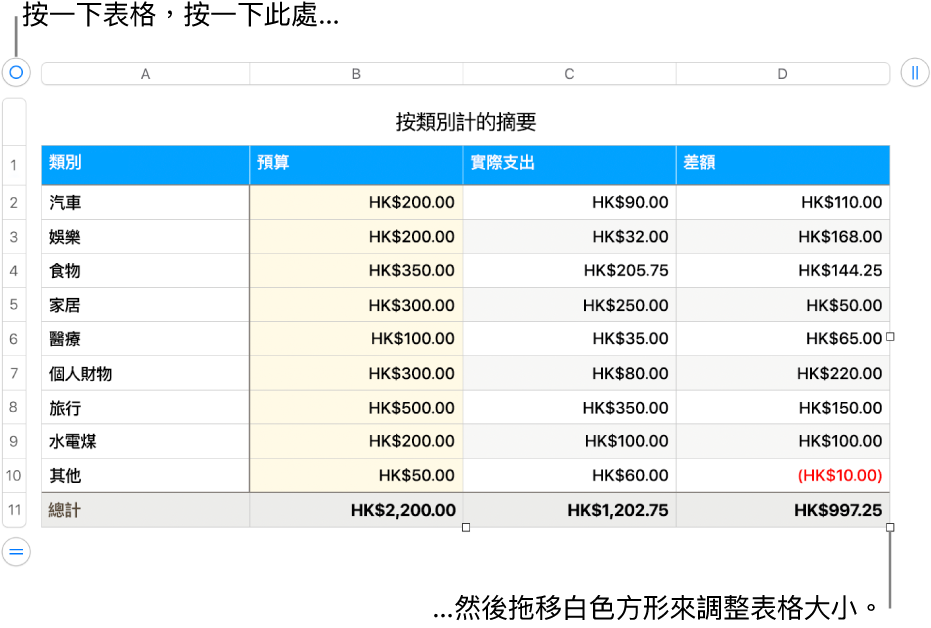Select row header 6

coord(14,339)
